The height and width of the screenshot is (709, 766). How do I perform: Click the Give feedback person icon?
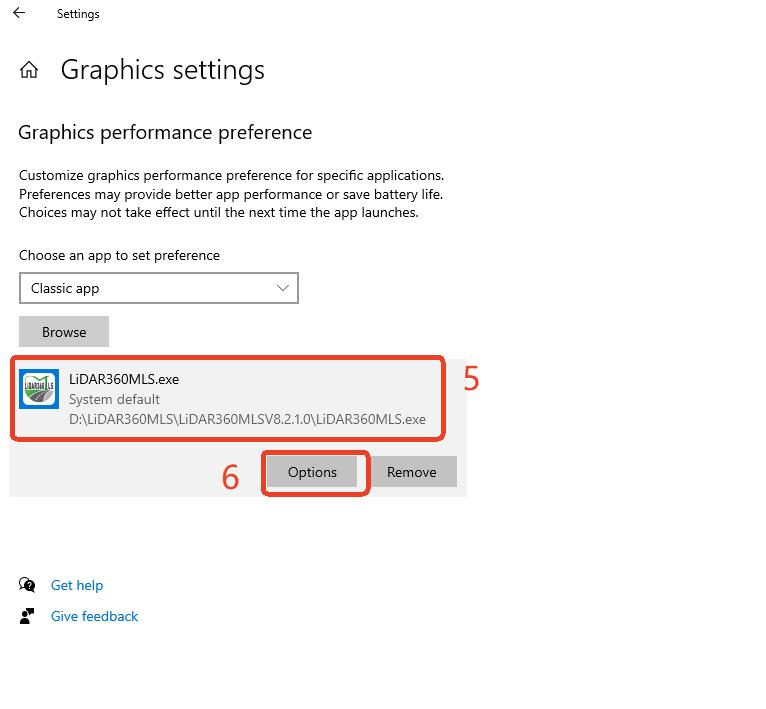point(27,616)
